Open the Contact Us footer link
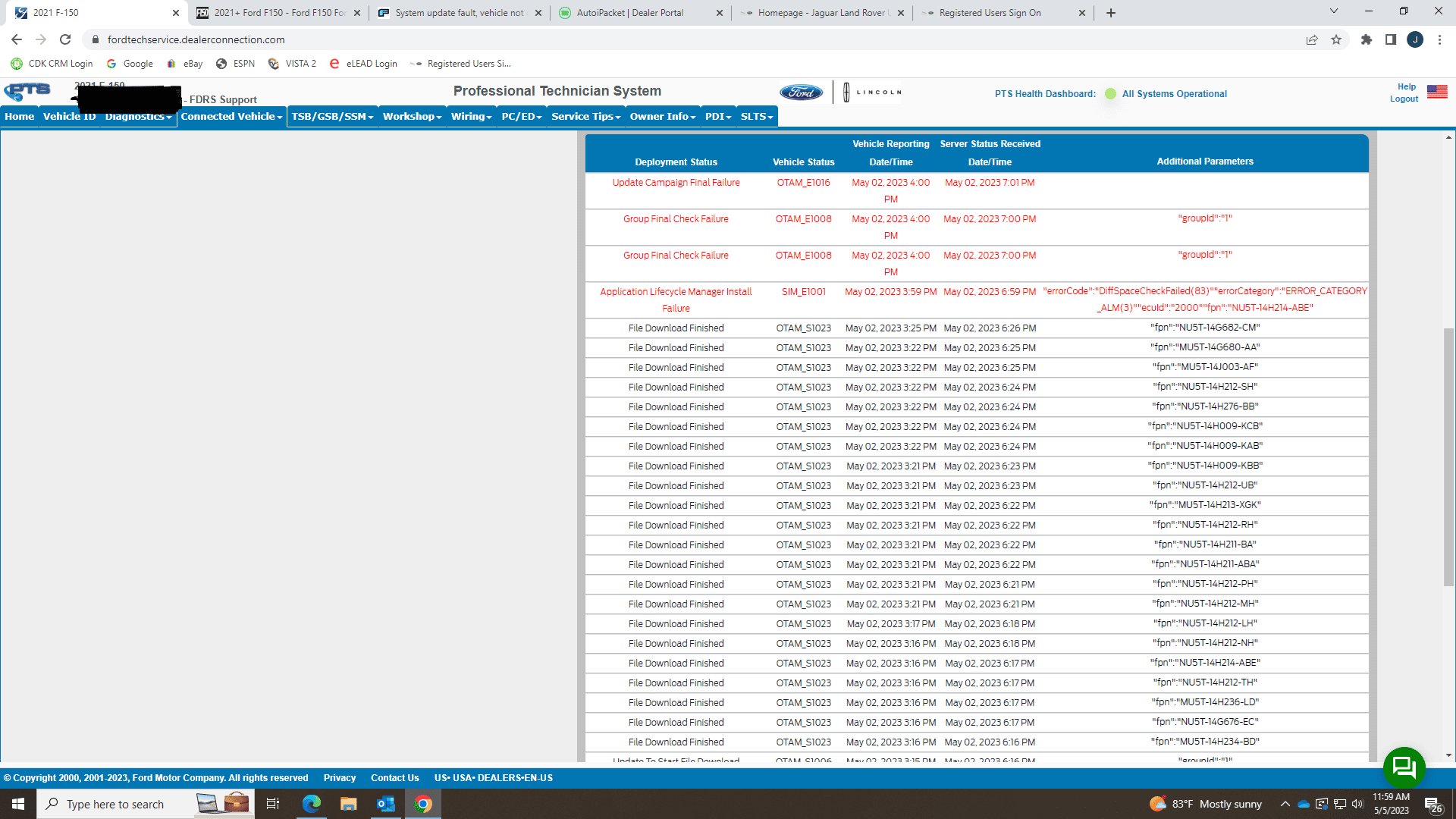 [x=394, y=778]
